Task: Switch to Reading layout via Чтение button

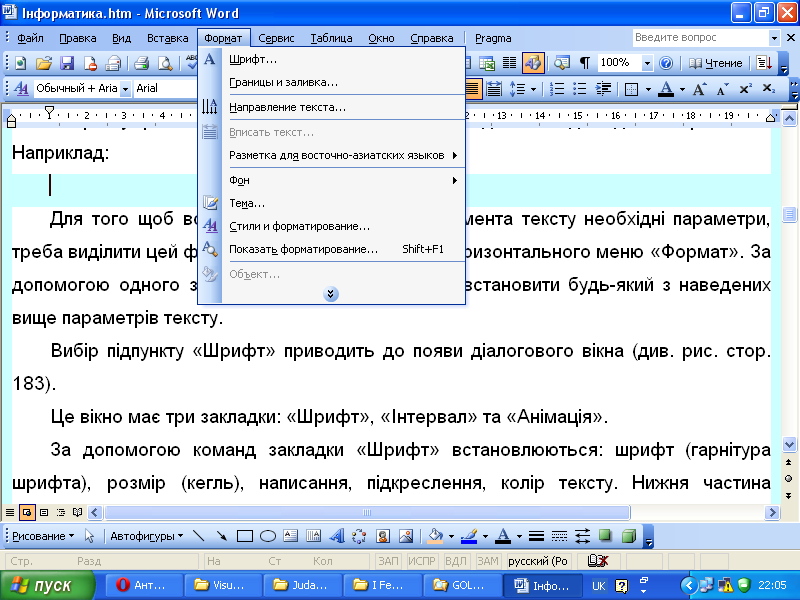Action: pyautogui.click(x=715, y=63)
